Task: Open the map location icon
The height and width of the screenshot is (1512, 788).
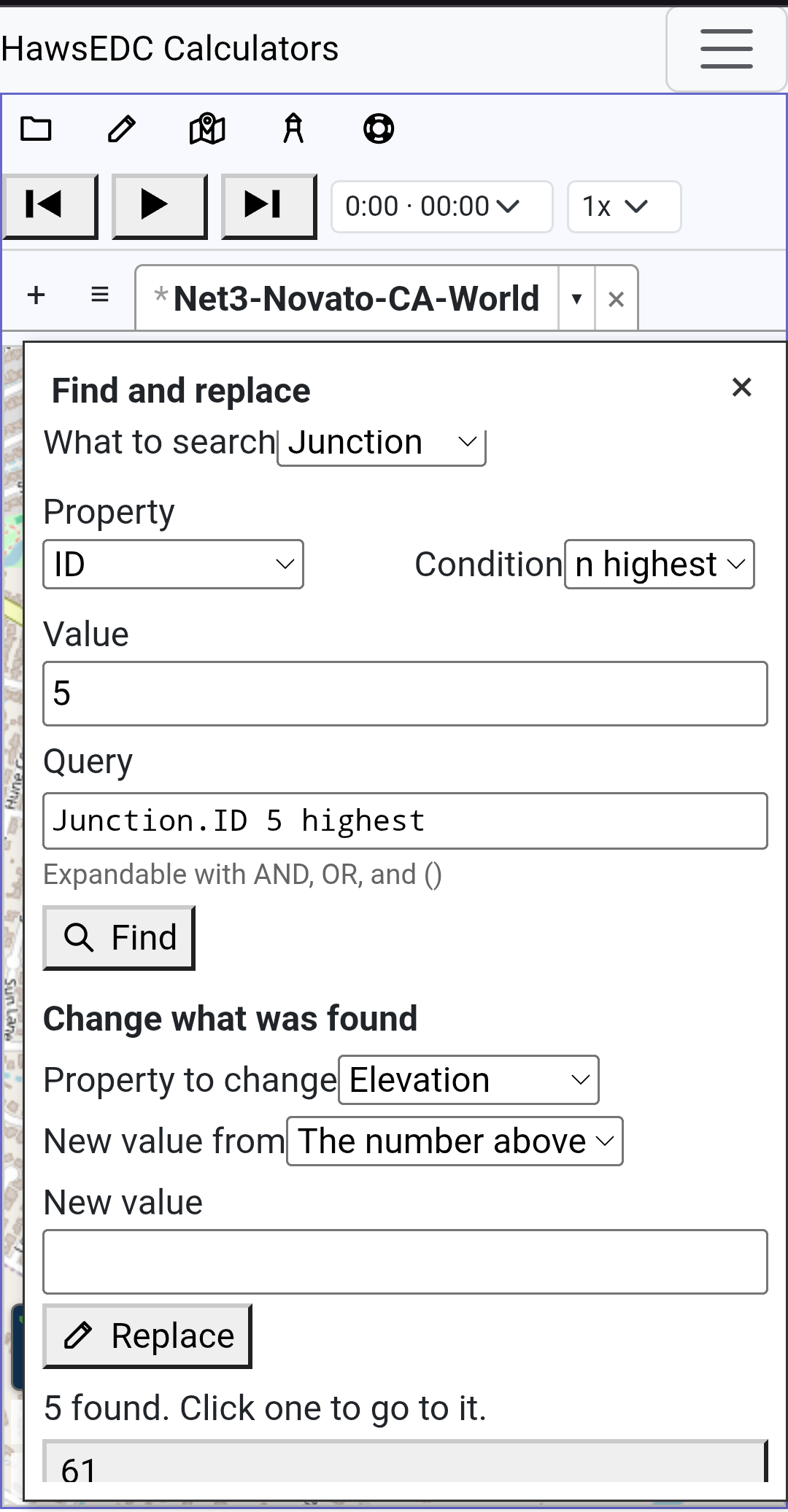Action: [x=207, y=129]
